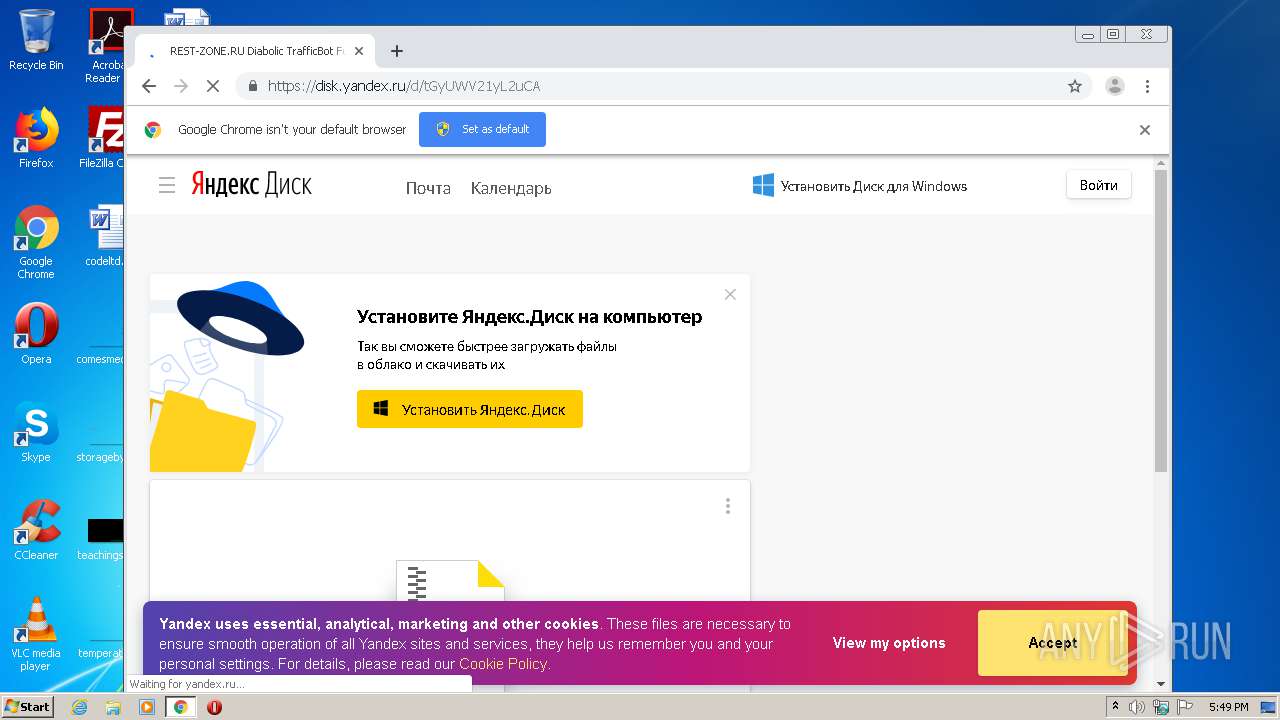Click the volume speaker tray icon
Screen dimensions: 1280x720
pyautogui.click(x=1138, y=707)
